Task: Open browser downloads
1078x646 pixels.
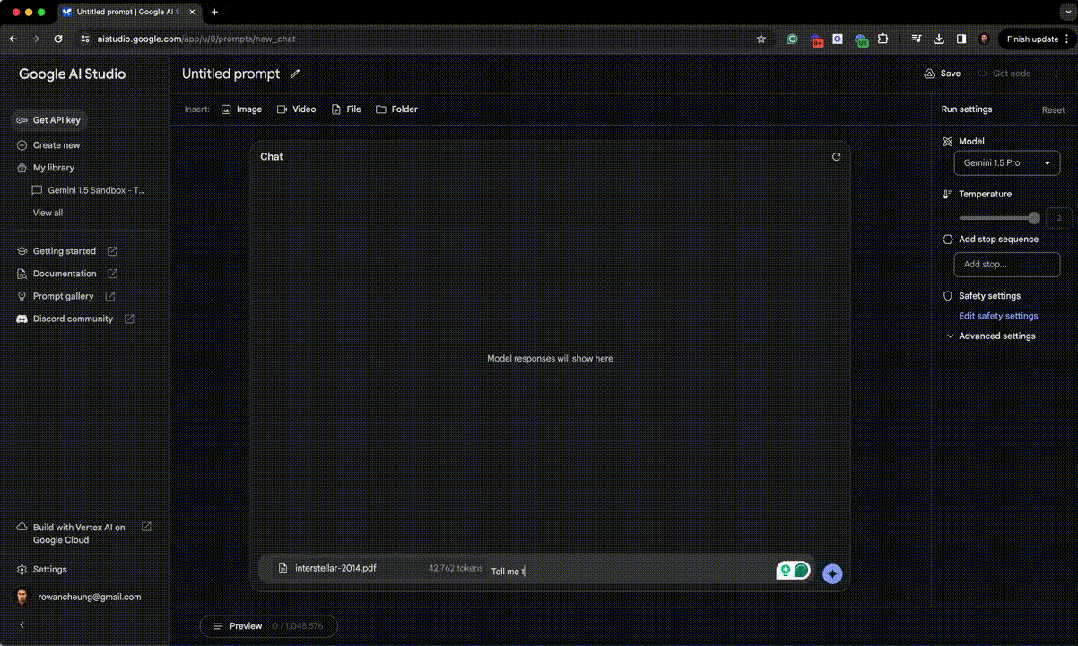Action: coord(938,39)
